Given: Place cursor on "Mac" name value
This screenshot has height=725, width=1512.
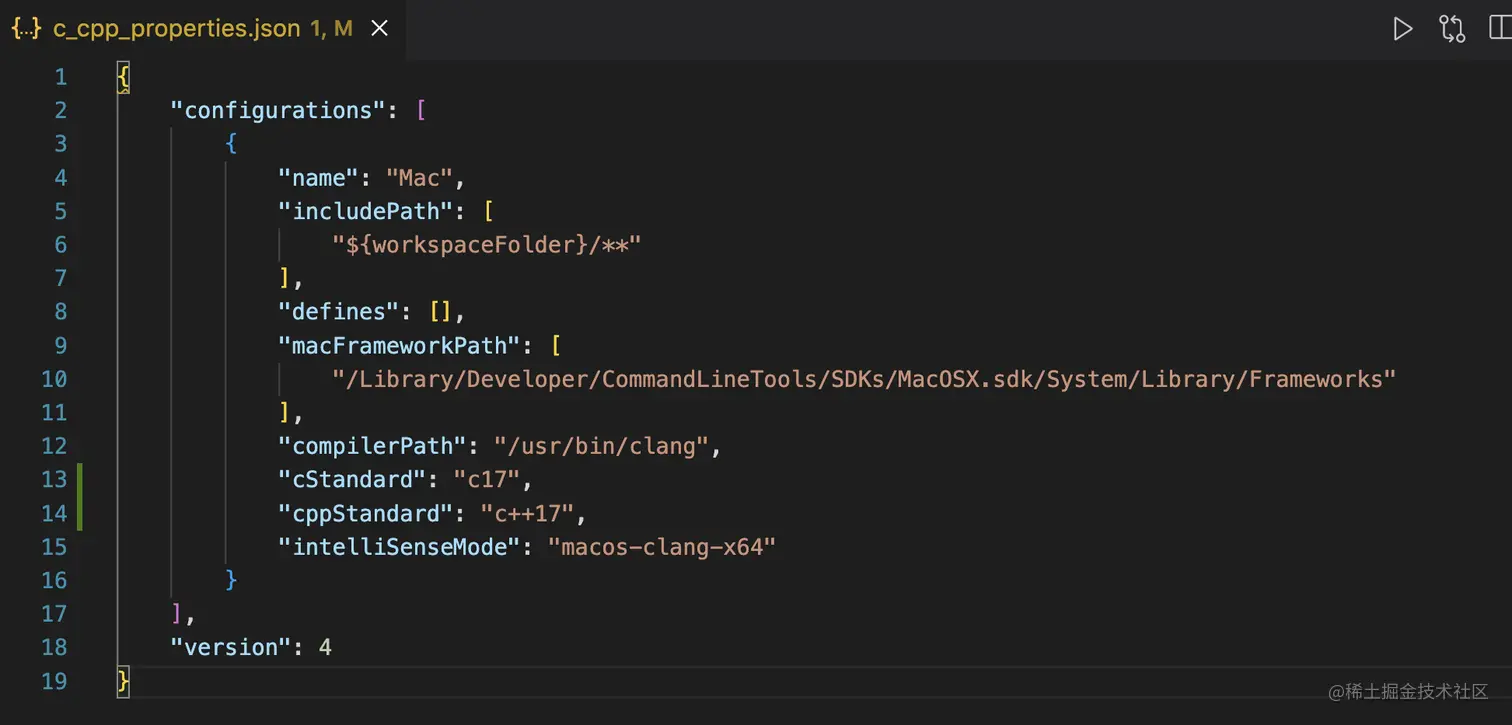Looking at the screenshot, I should pos(420,178).
